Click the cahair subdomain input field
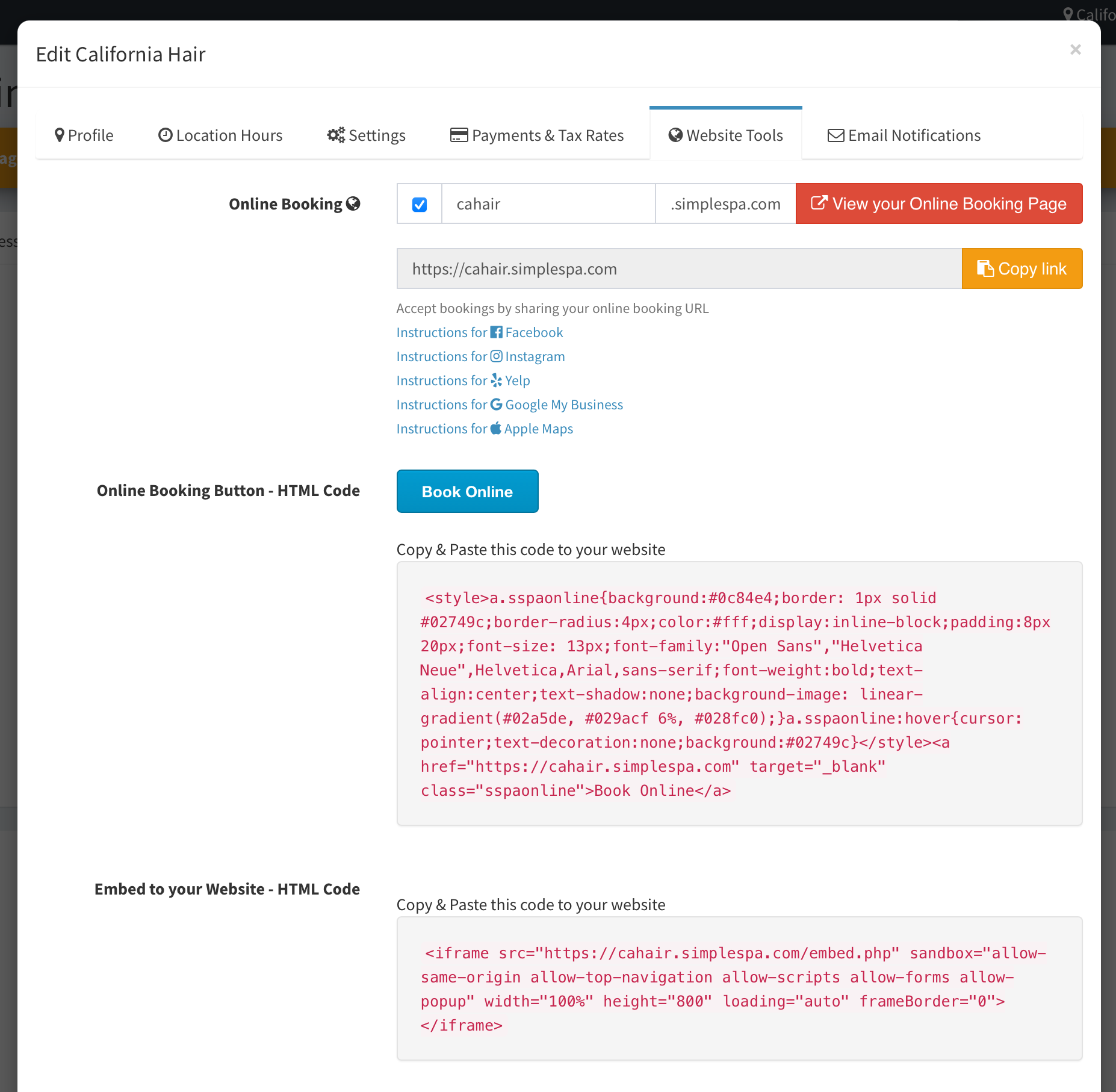 pos(548,204)
